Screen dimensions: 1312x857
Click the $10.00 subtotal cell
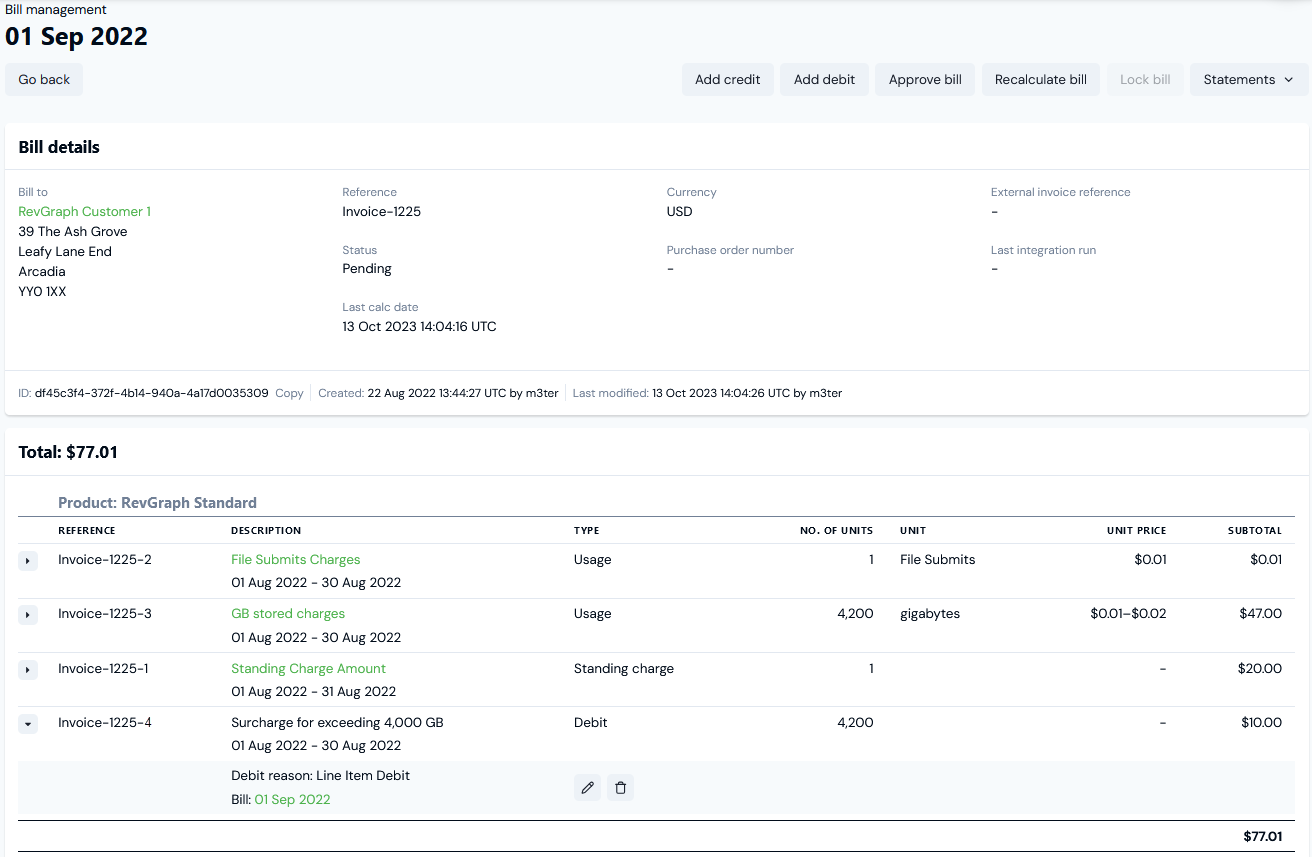1261,723
